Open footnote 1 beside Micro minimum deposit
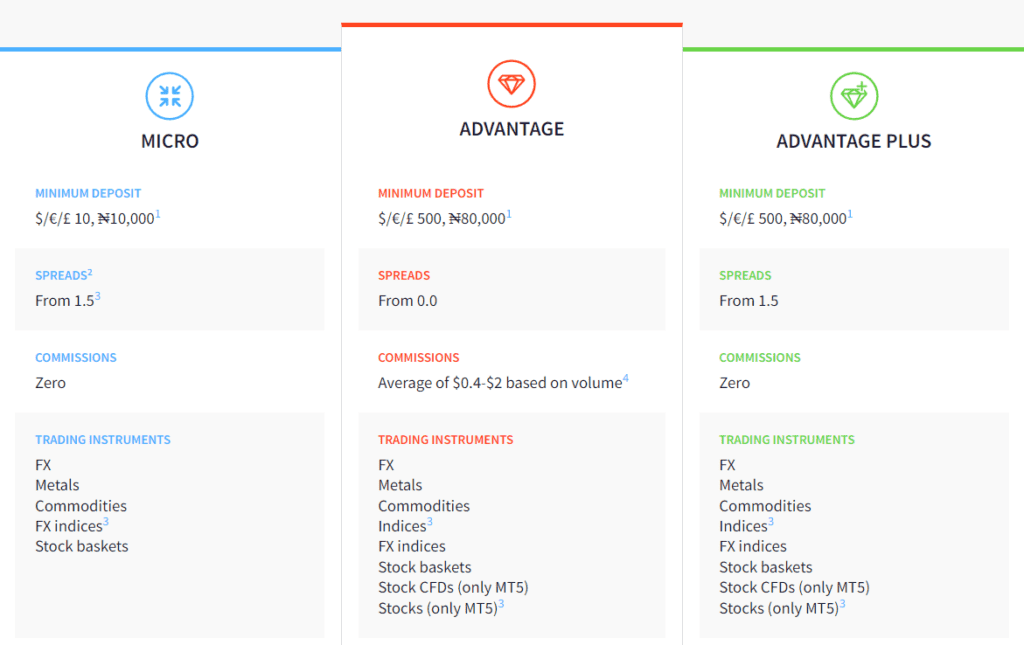 point(158,214)
